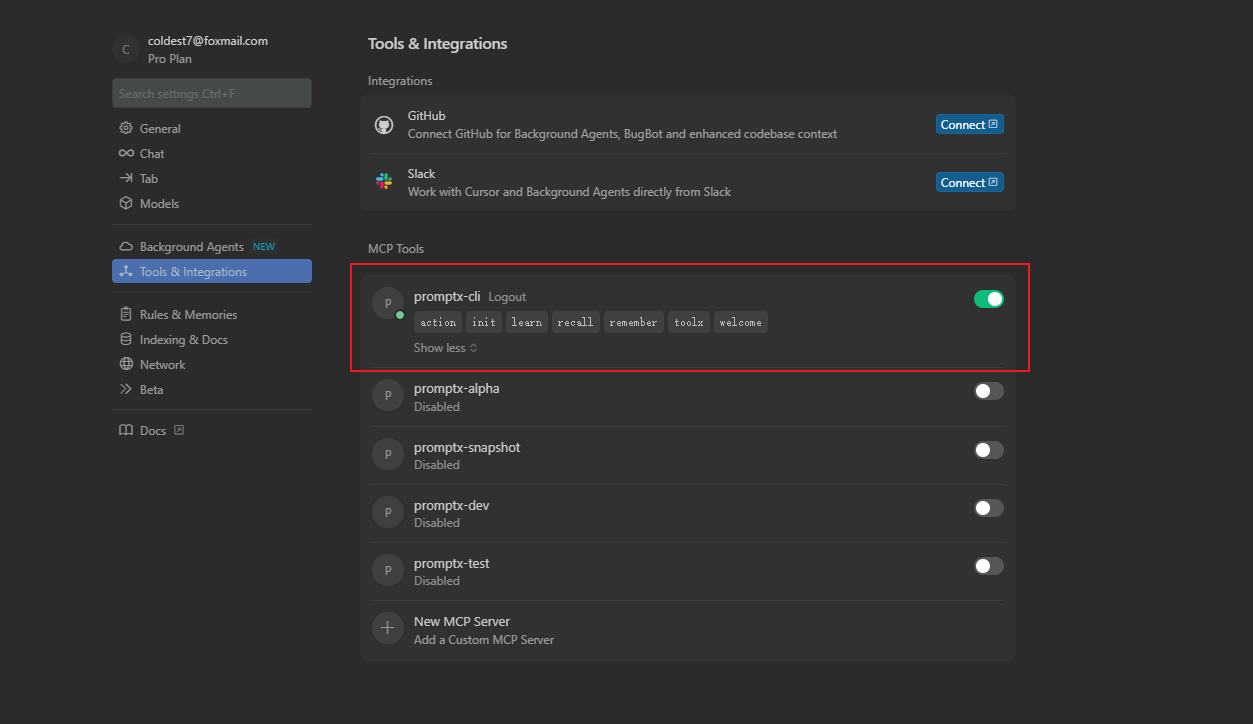Click the promptx-test avatar icon
Screen dimensions: 1253x724
pos(388,570)
